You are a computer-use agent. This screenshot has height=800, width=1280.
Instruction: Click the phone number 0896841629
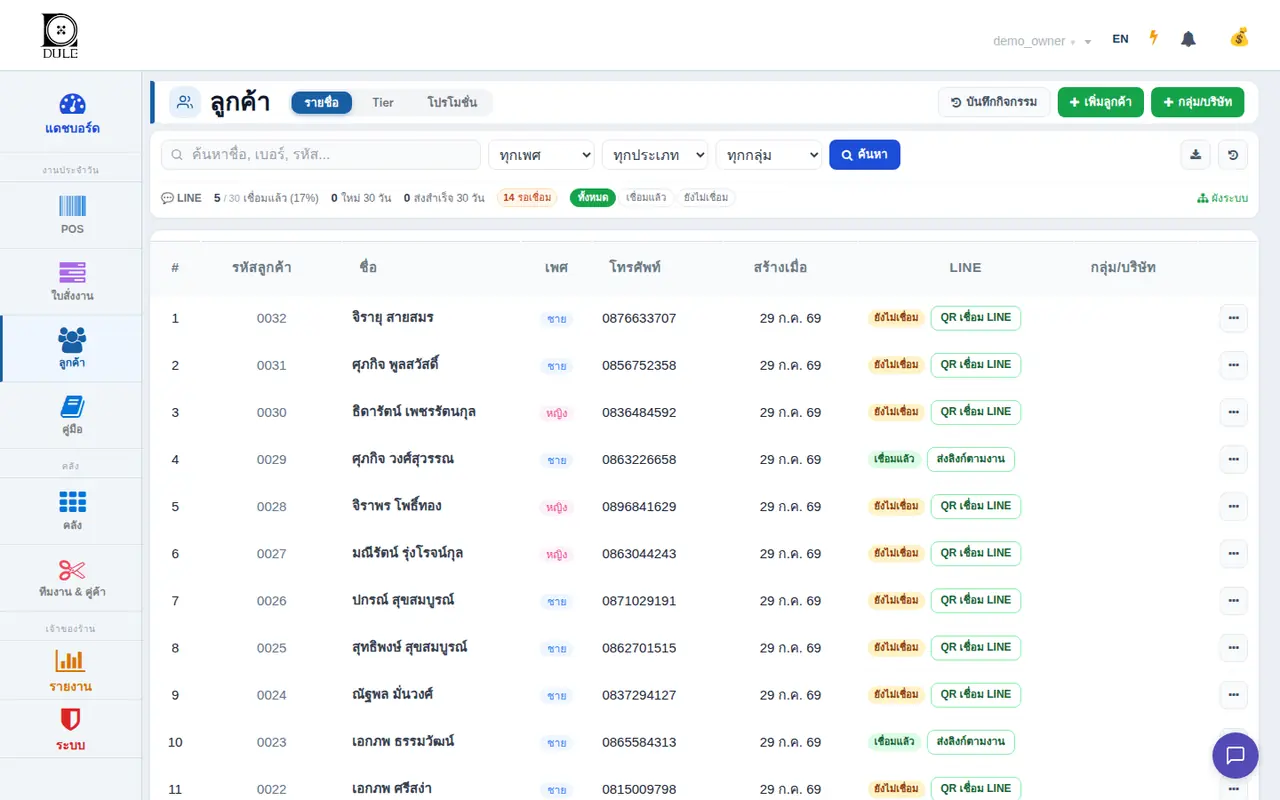[x=639, y=506]
